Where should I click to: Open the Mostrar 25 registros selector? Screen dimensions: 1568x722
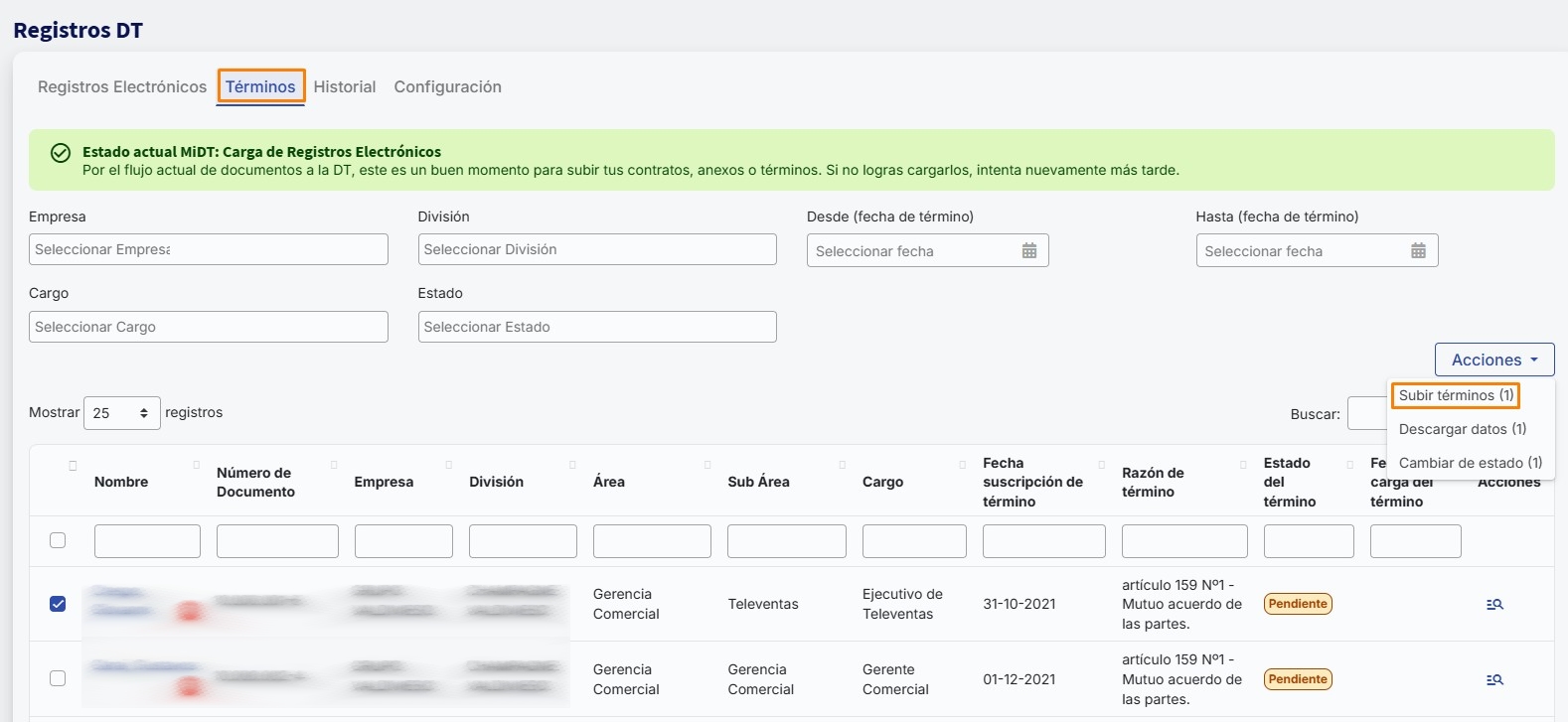click(x=121, y=413)
